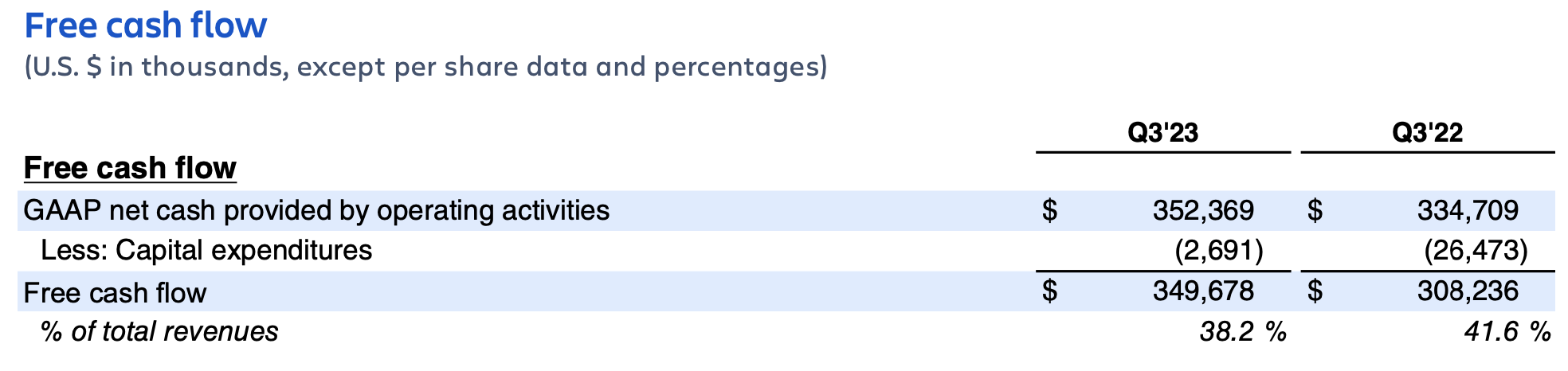Click the 334,709 operating cash value
Screen dimensions: 1568x371
tap(1468, 210)
